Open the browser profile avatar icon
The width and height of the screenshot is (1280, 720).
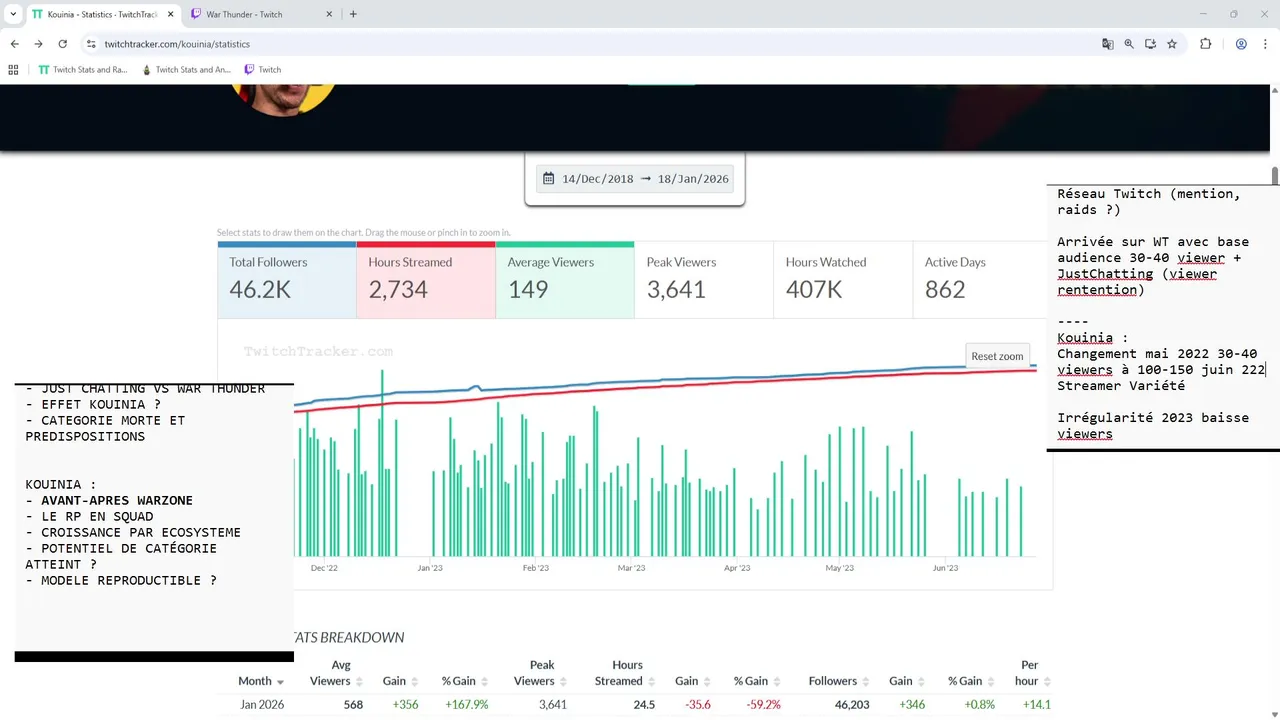tap(1241, 44)
